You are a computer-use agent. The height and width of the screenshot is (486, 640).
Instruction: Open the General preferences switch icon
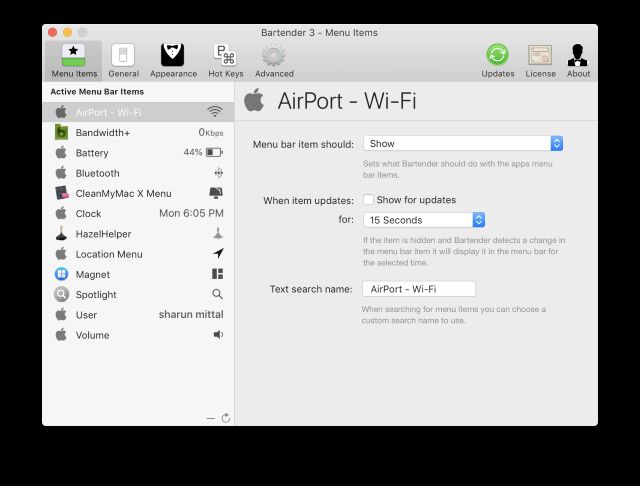coord(123,55)
